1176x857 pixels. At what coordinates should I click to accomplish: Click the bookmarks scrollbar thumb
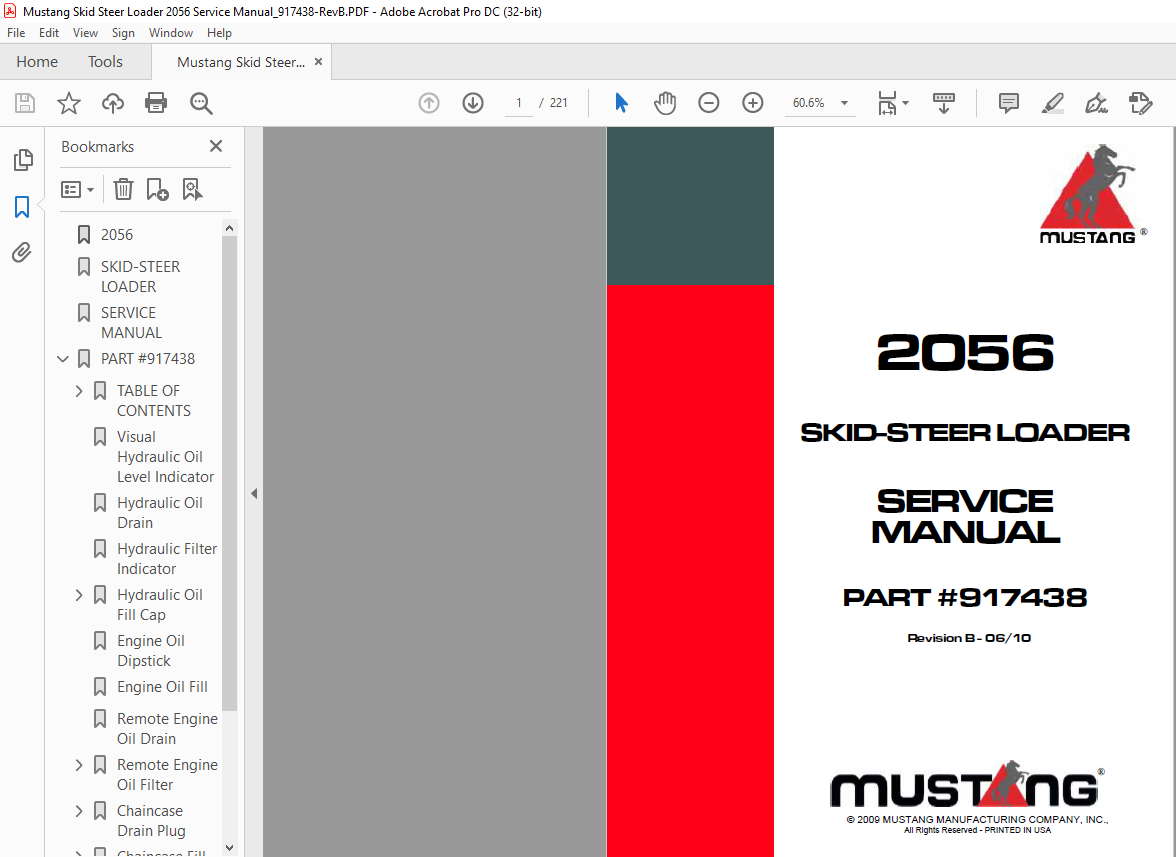tap(230, 473)
